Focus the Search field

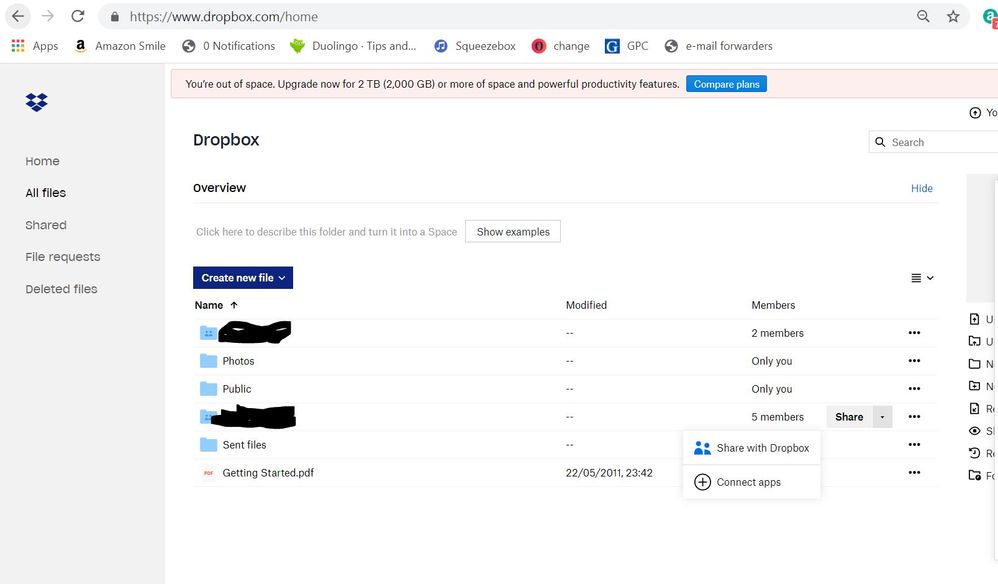click(933, 143)
